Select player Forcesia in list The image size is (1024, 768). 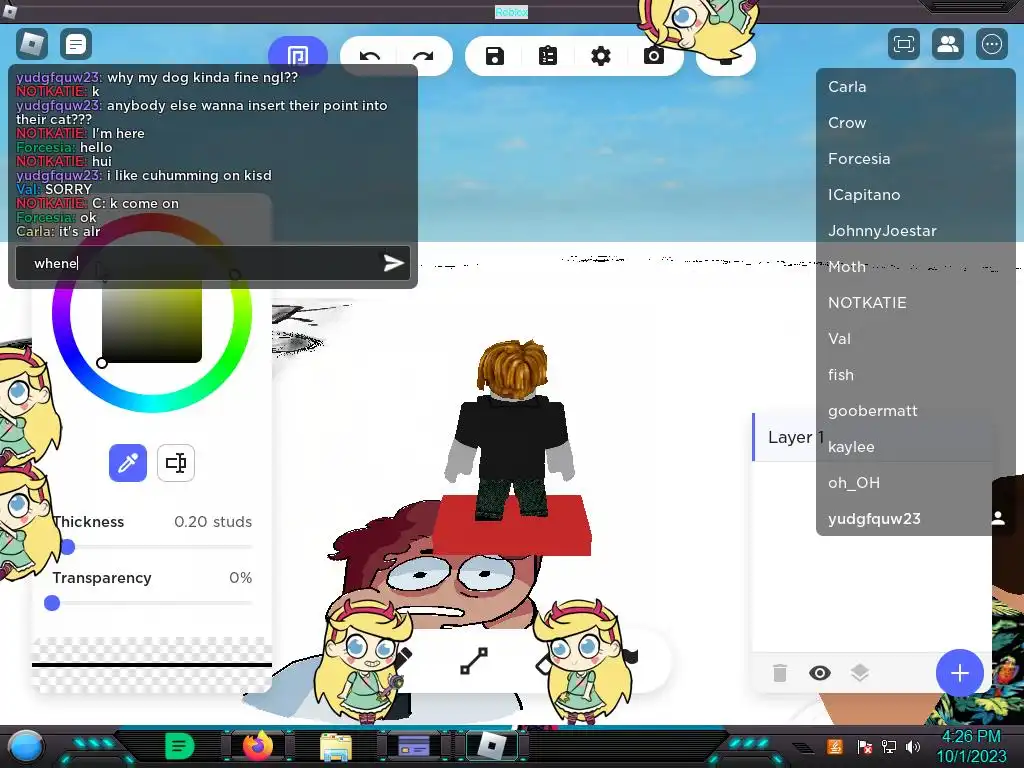pos(915,159)
